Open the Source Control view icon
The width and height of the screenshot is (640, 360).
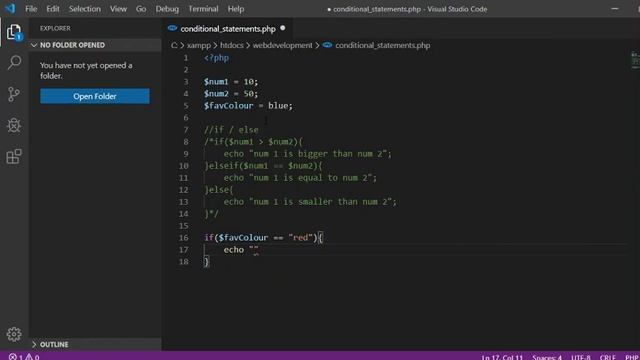pos(14,94)
